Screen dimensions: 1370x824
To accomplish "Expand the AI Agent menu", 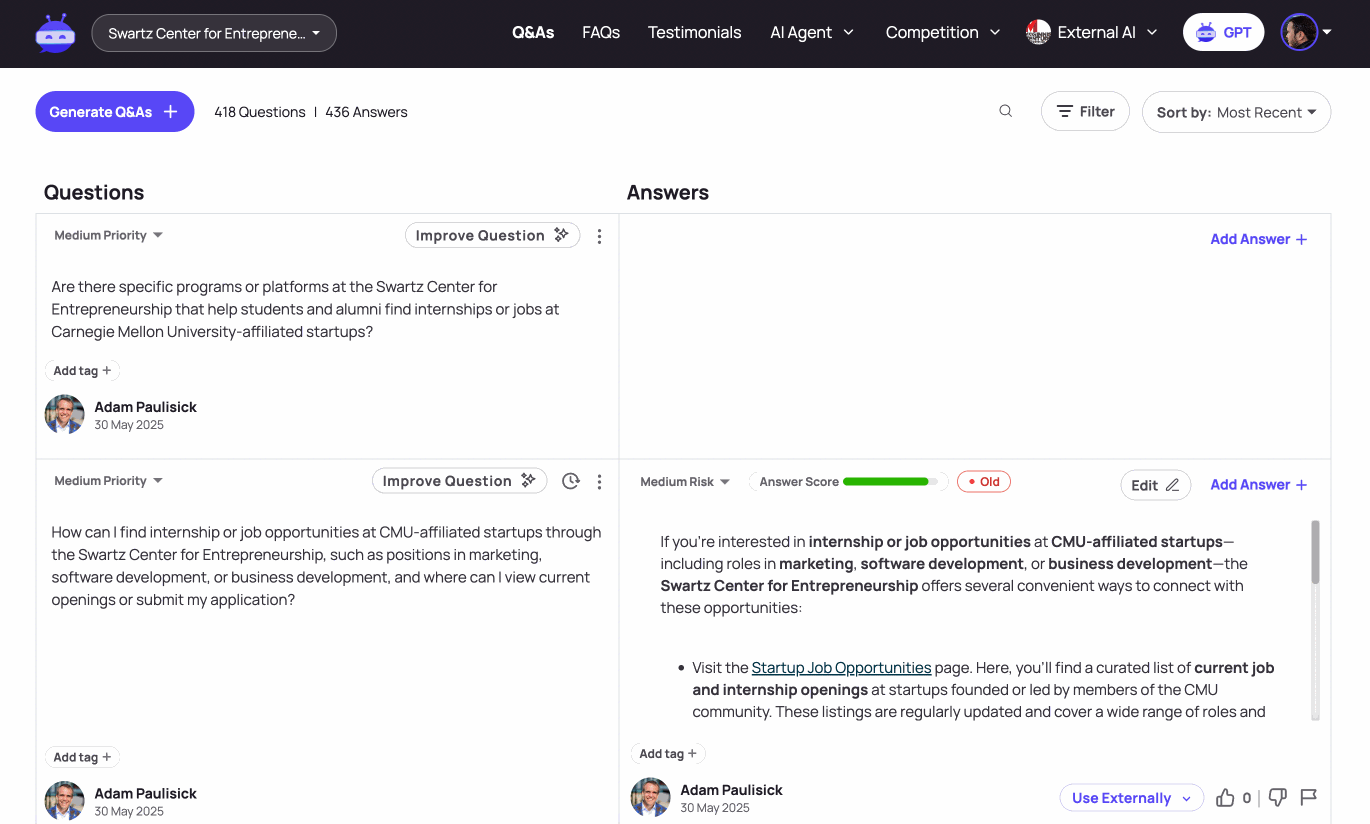I will tap(812, 32).
